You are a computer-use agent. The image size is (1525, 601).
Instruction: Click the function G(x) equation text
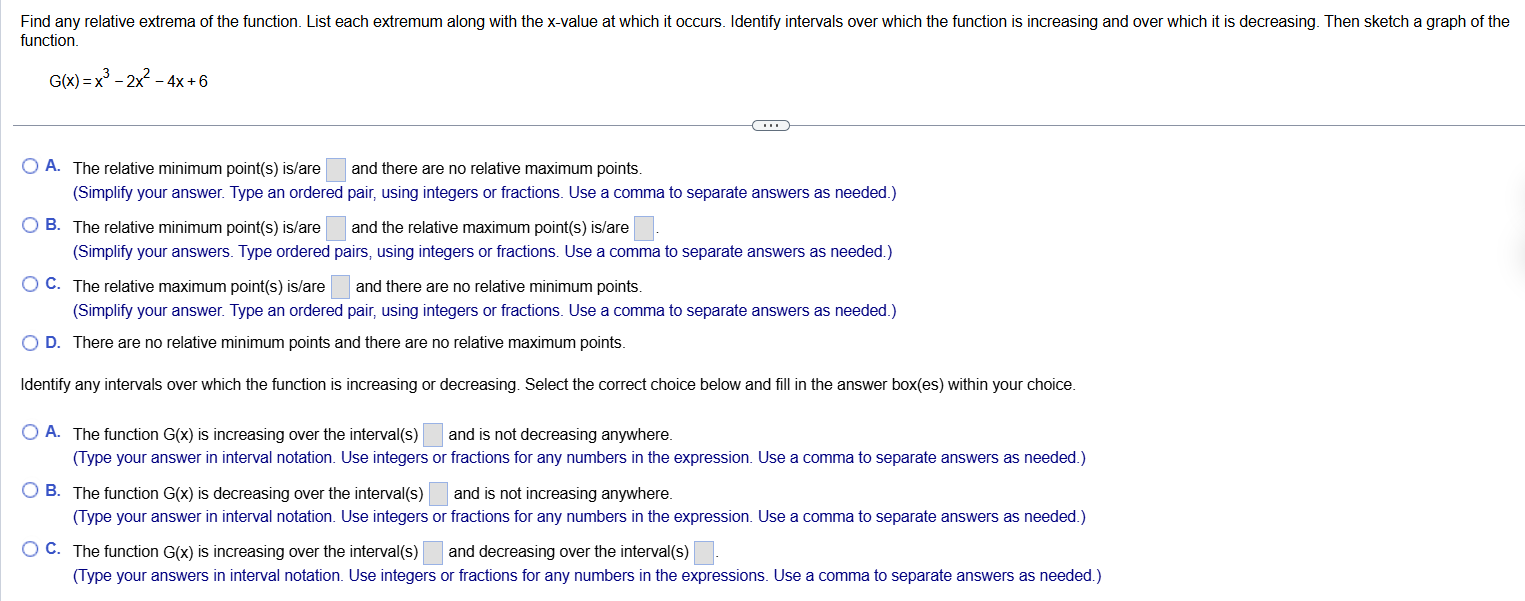(x=128, y=78)
